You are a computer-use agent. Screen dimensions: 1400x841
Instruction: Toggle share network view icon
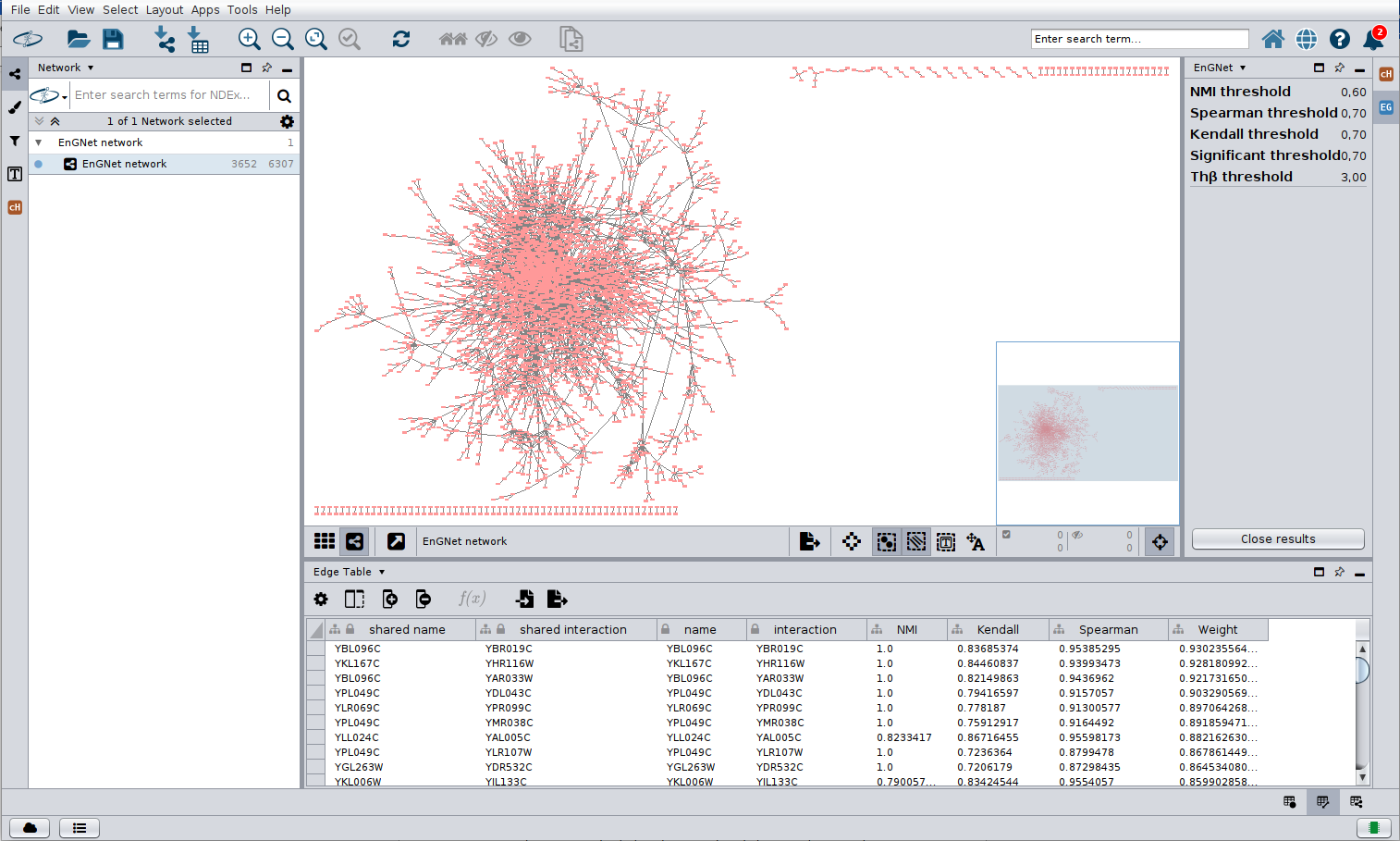point(355,541)
